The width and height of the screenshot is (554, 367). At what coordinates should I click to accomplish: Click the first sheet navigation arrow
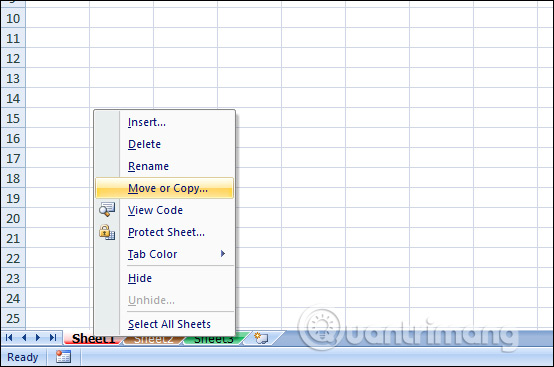tap(9, 338)
